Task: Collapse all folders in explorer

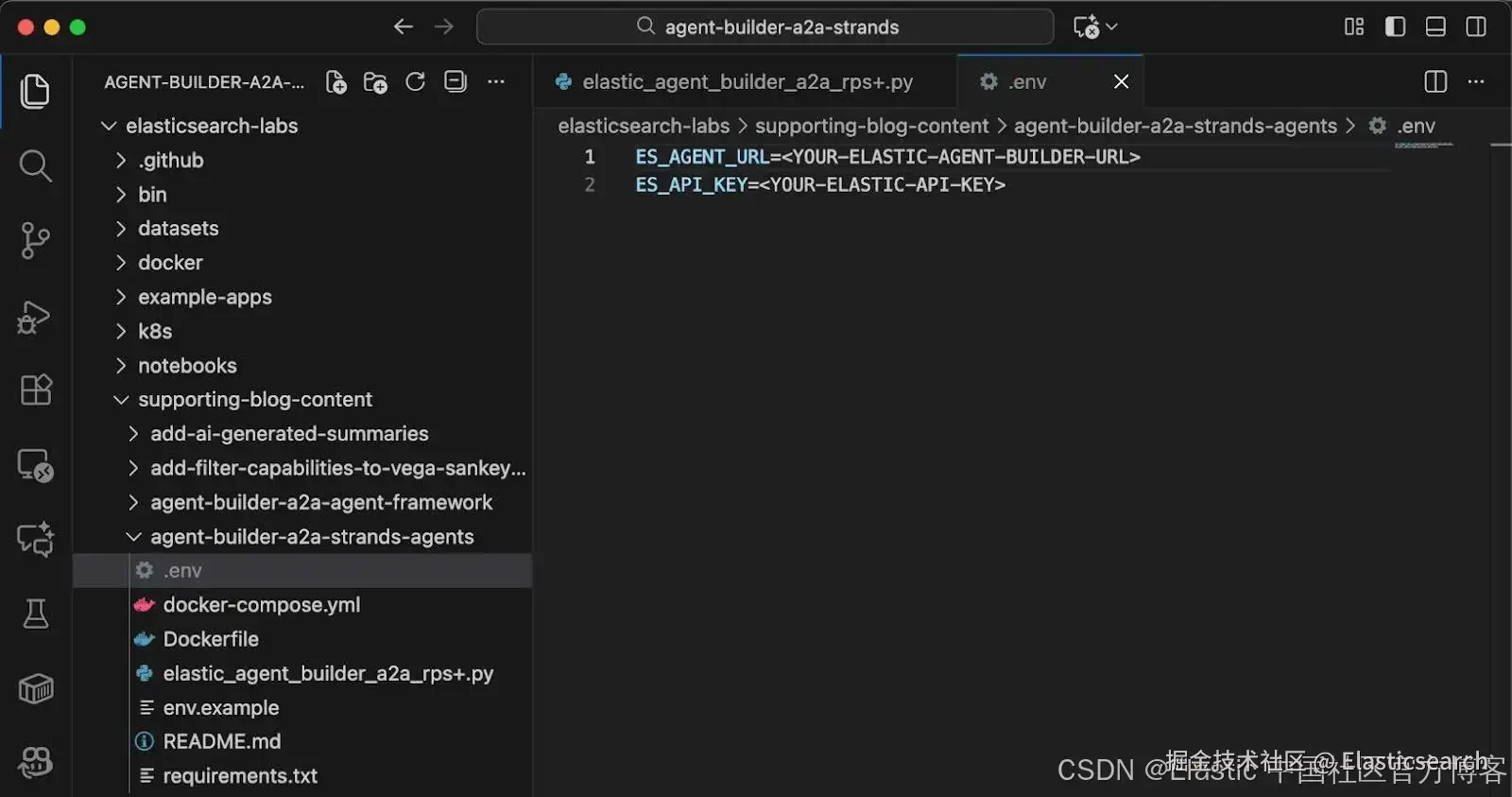Action: (455, 82)
